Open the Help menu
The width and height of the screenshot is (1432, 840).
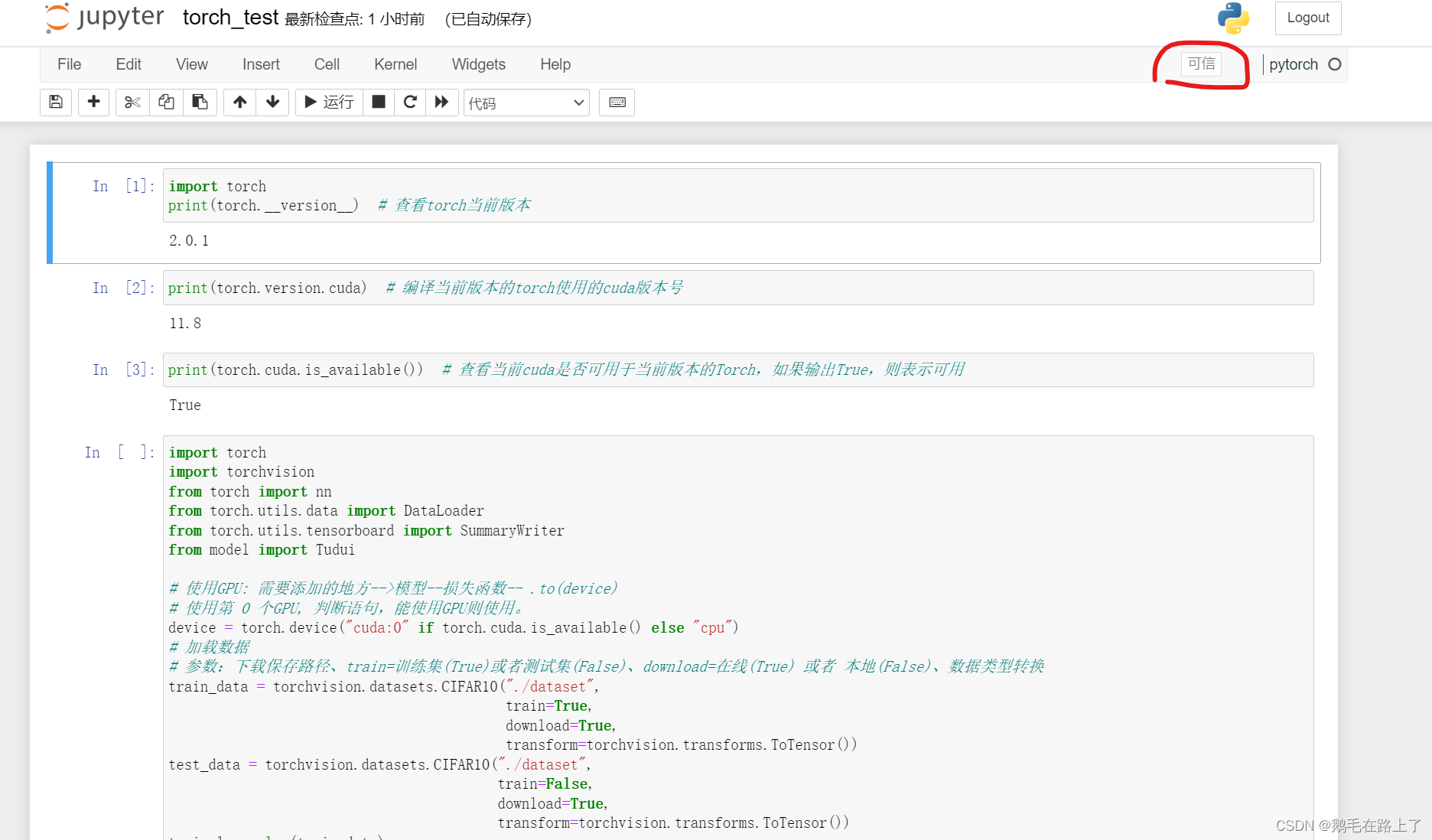click(555, 64)
